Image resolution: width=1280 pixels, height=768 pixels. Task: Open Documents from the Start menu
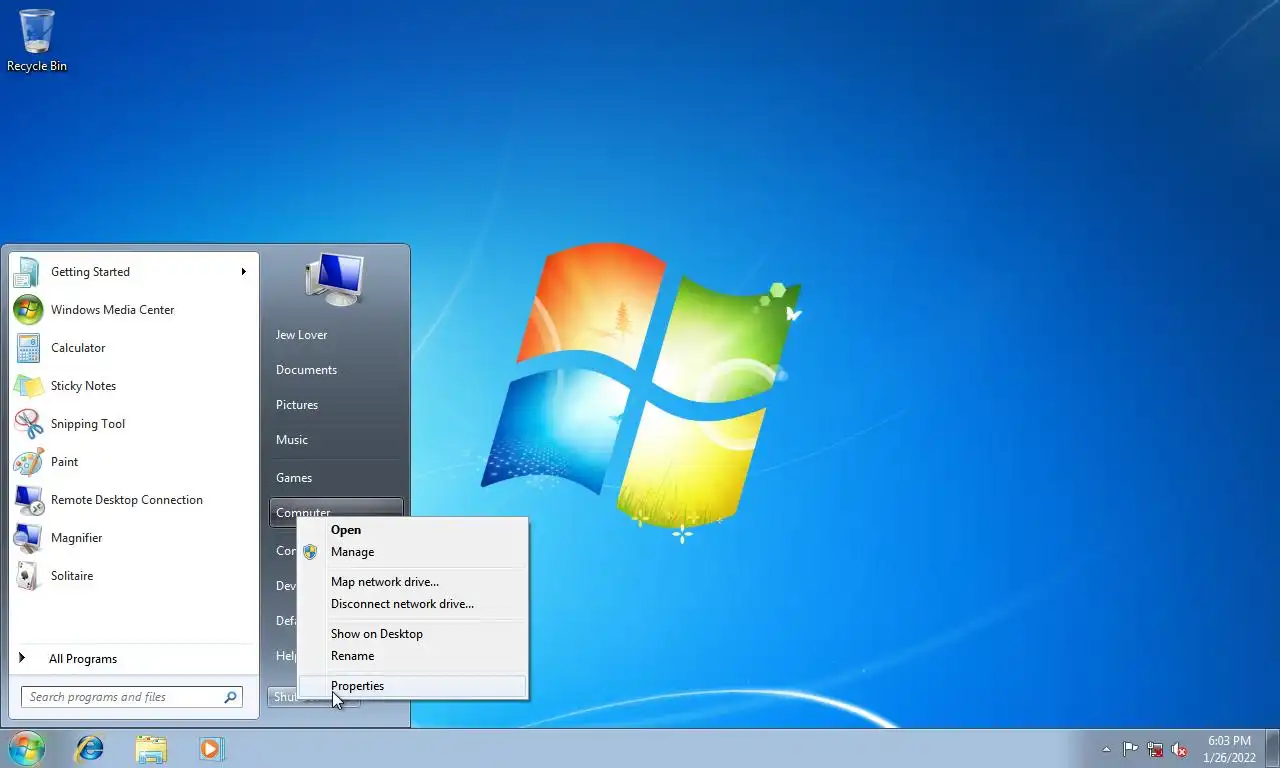click(336, 370)
